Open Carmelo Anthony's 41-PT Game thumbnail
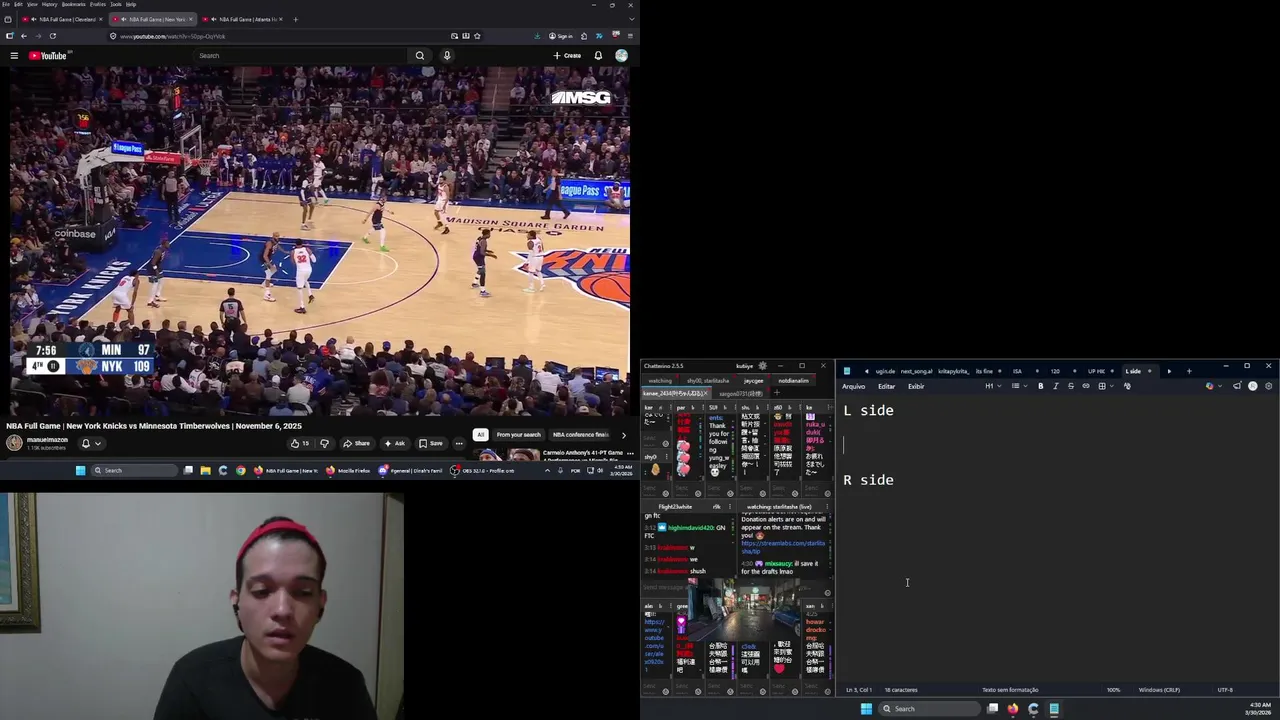The width and height of the screenshot is (1280, 720). (x=506, y=455)
